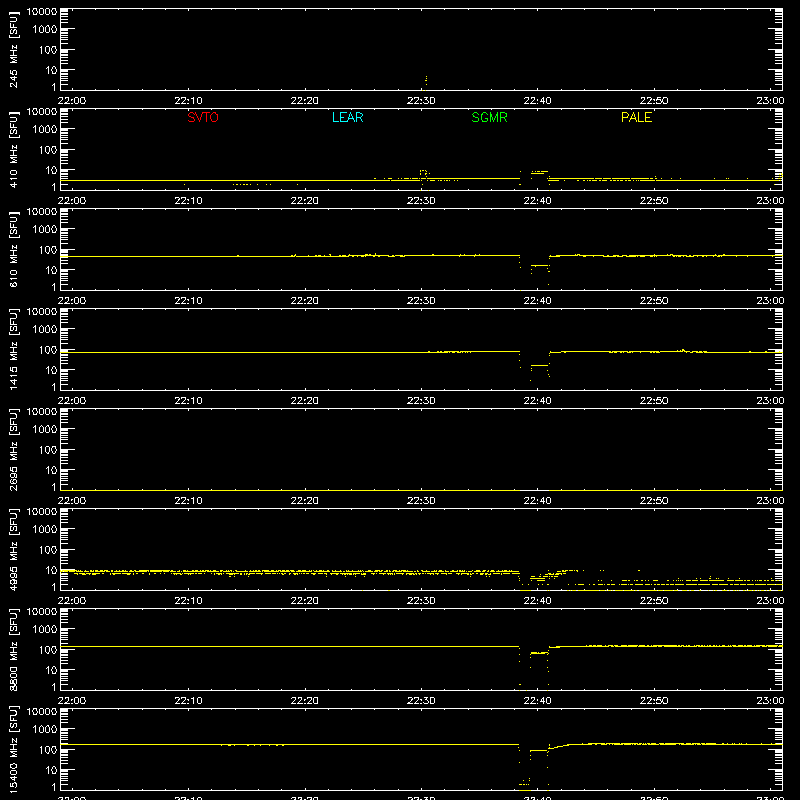The height and width of the screenshot is (800, 800).
Task: Click 22:00 tick label below 245 MHz panel
Action: point(71,101)
